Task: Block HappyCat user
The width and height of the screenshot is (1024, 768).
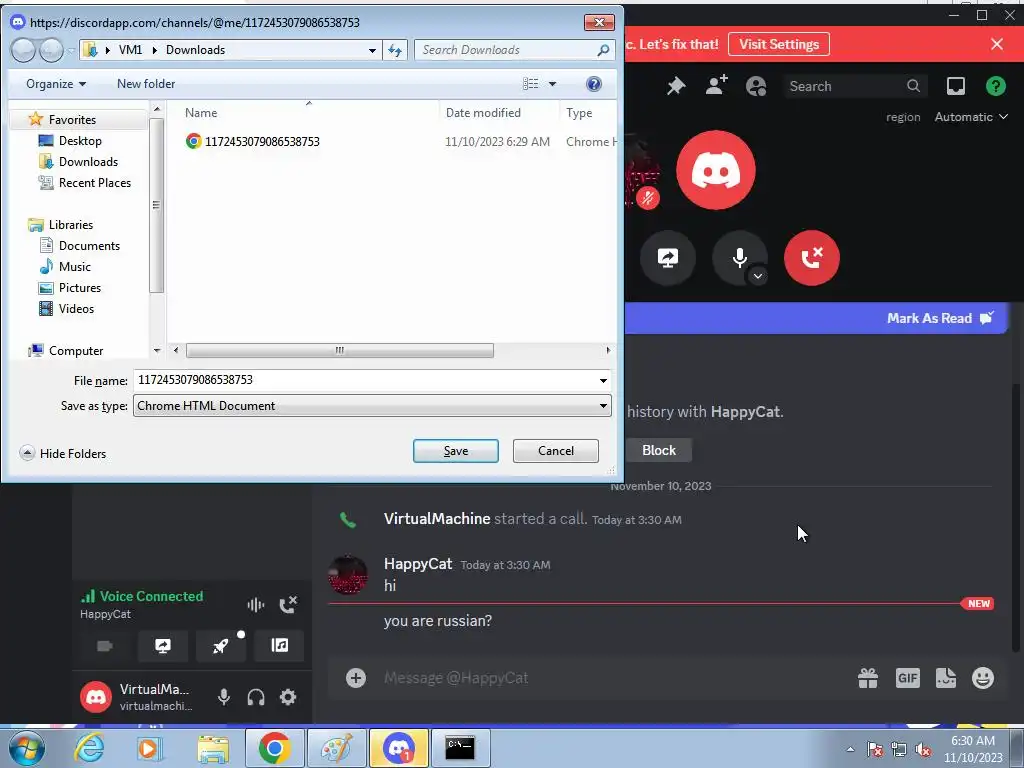Action: (x=658, y=450)
